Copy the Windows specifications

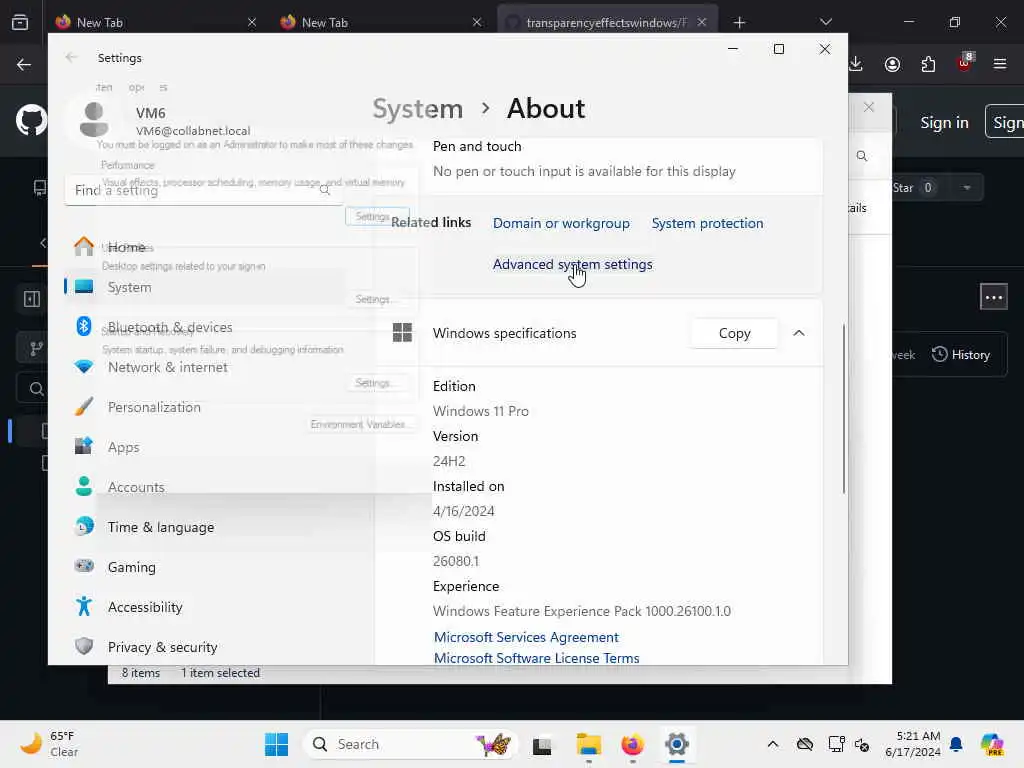(734, 333)
